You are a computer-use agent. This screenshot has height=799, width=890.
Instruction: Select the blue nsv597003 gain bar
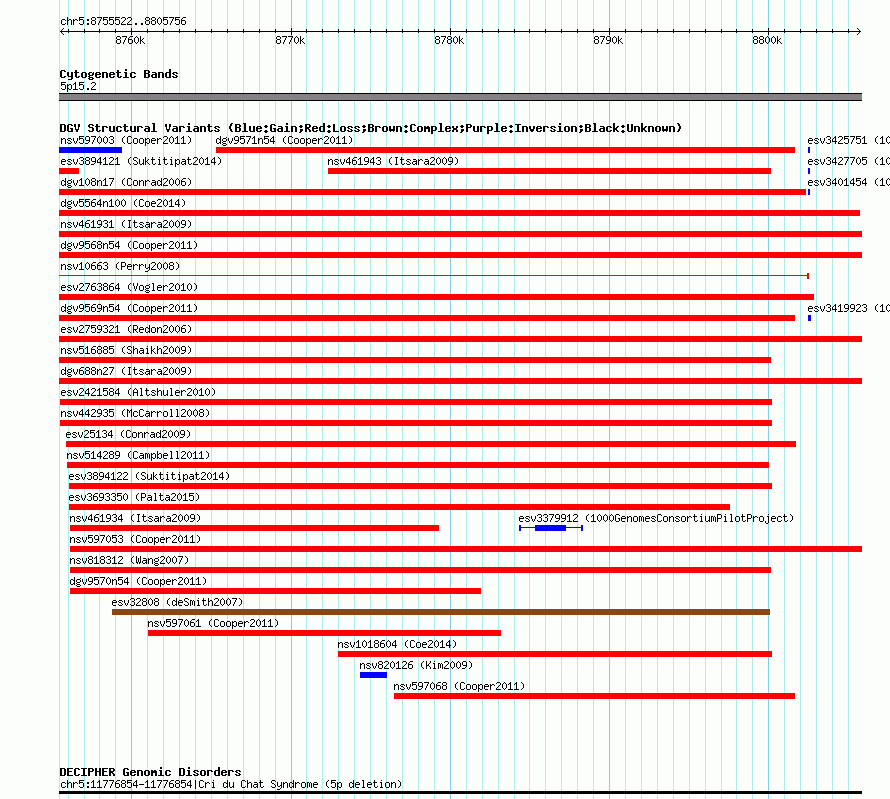(x=90, y=150)
